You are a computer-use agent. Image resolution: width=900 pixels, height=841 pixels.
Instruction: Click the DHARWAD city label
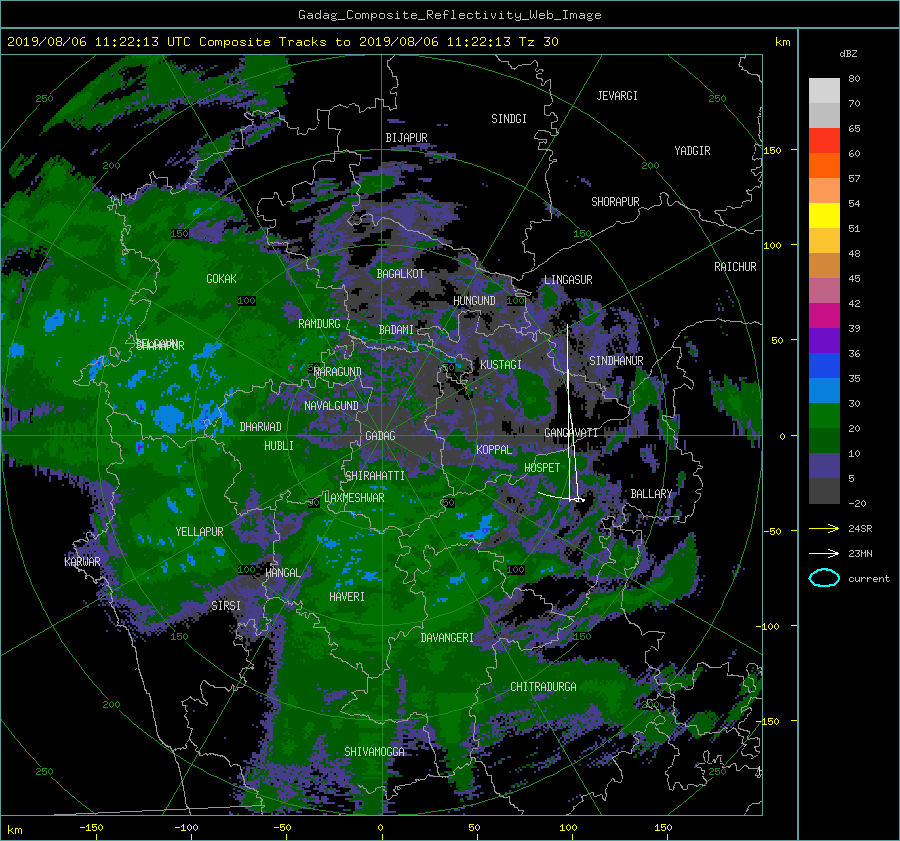(260, 427)
